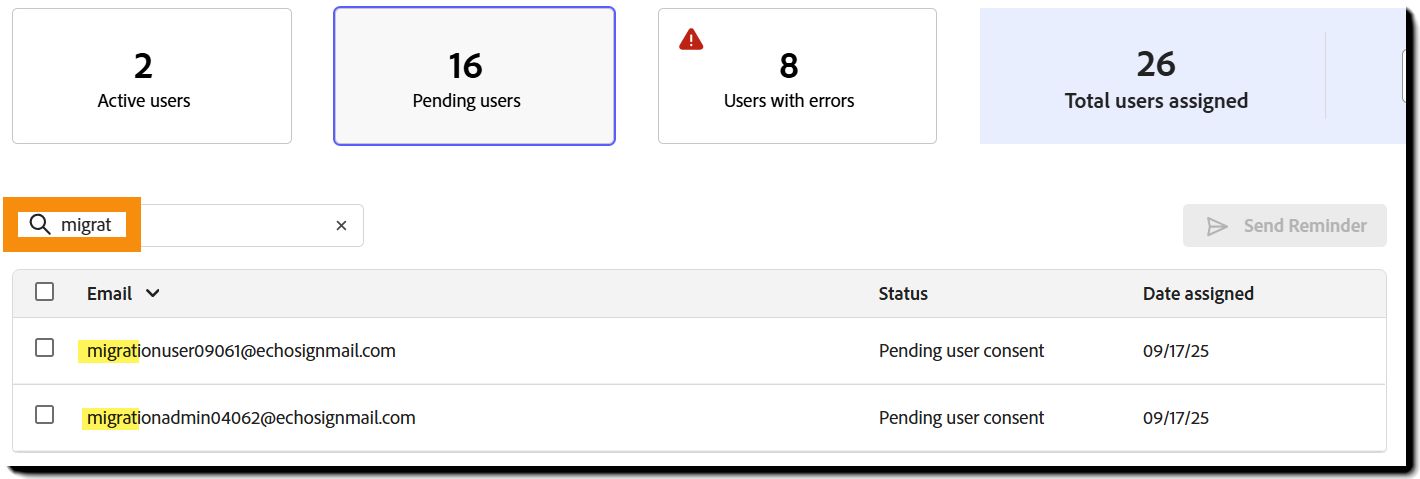Image resolution: width=1420 pixels, height=479 pixels.
Task: Click the Status column header
Action: (x=903, y=294)
